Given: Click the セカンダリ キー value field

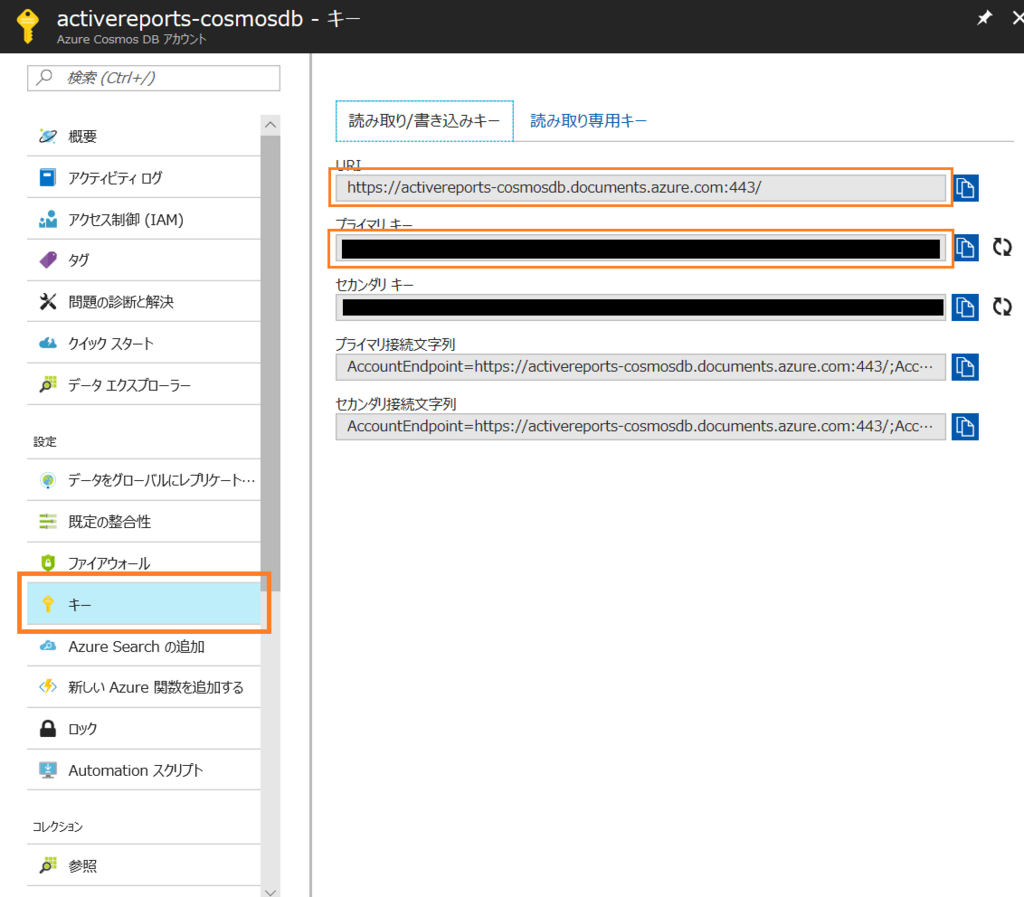Looking at the screenshot, I should coord(641,307).
